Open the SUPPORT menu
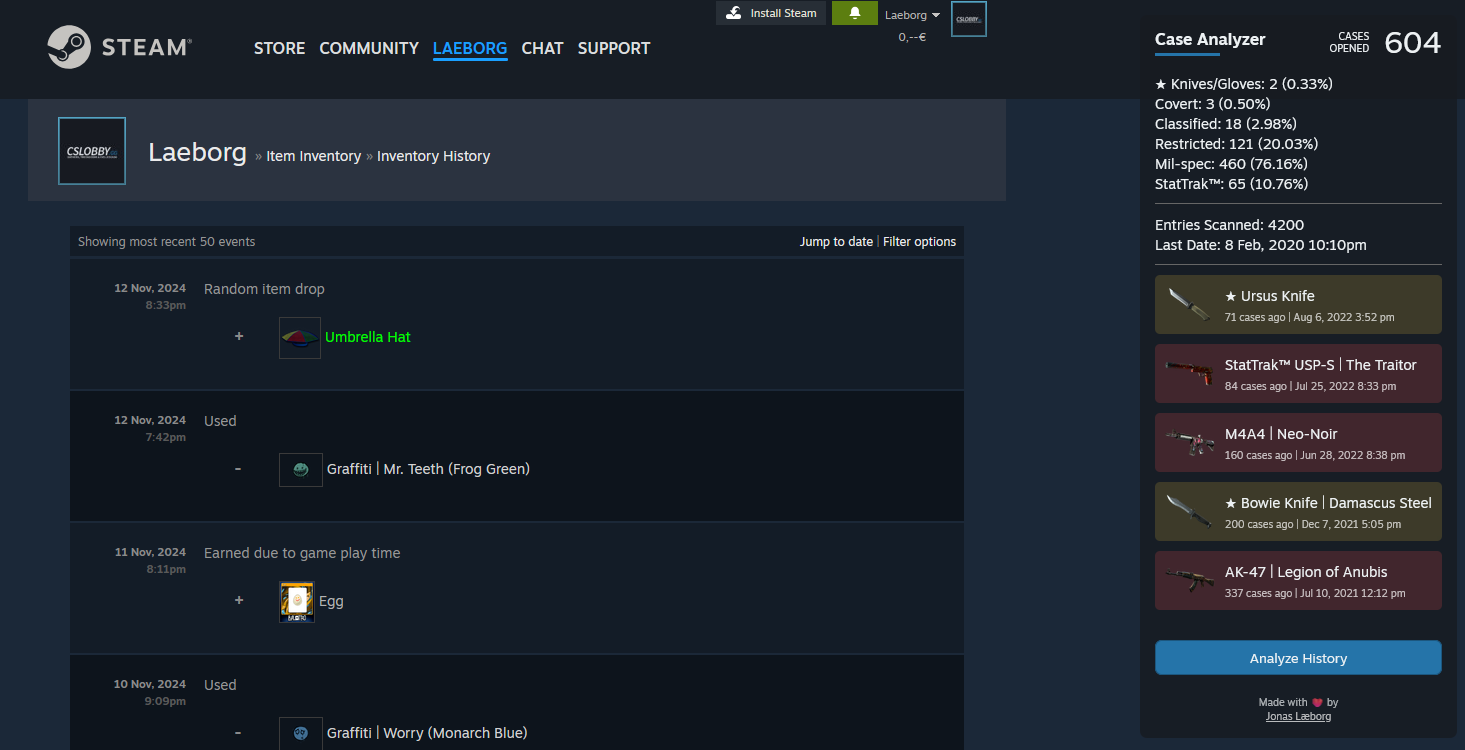Screen dimensions: 1465x750 tap(614, 48)
